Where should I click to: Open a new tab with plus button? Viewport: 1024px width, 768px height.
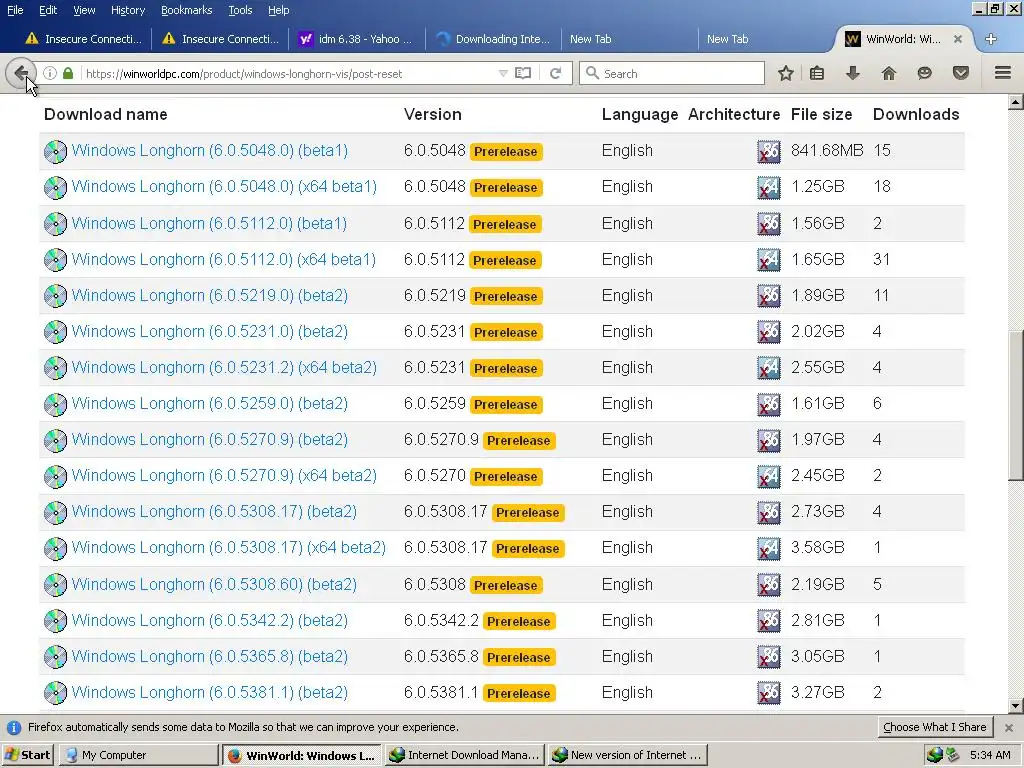coord(991,39)
